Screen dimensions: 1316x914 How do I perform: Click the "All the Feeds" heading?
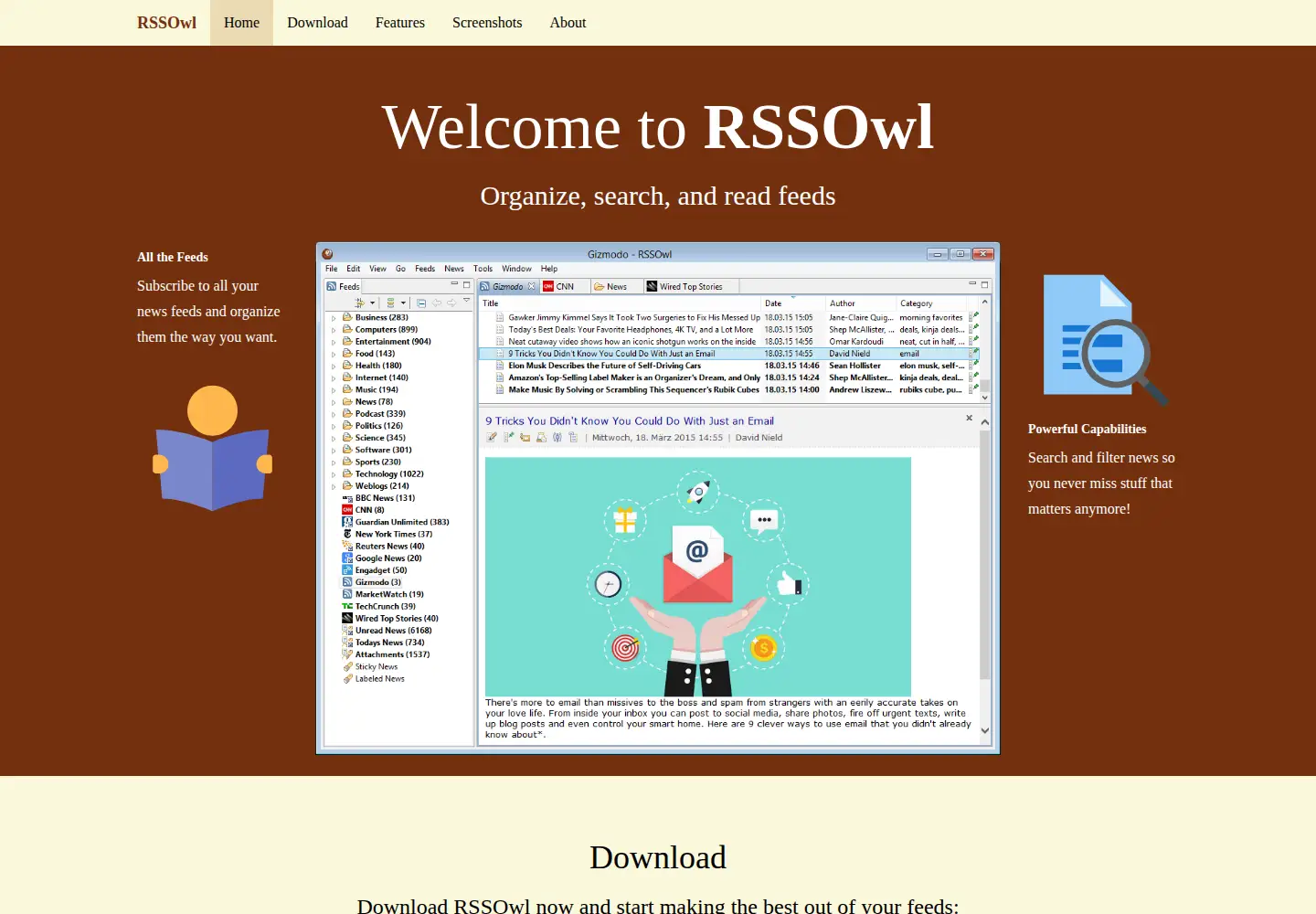point(173,257)
